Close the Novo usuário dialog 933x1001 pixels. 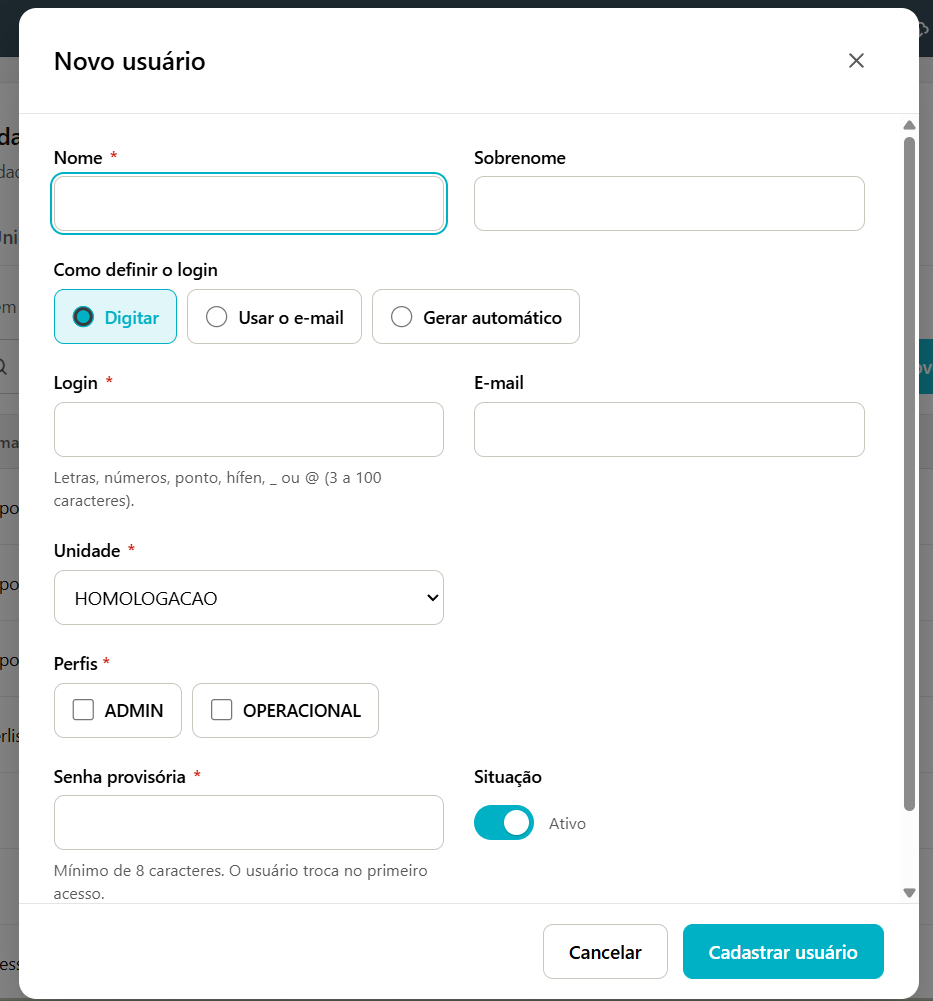856,61
